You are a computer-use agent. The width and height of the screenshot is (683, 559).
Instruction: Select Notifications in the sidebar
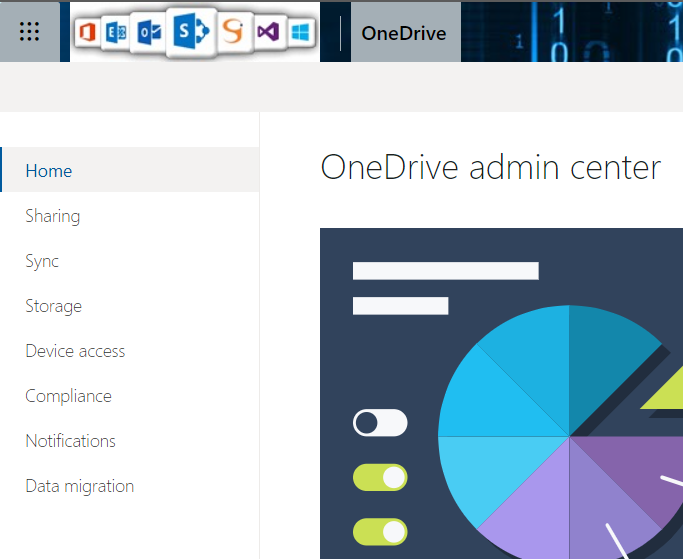click(70, 441)
